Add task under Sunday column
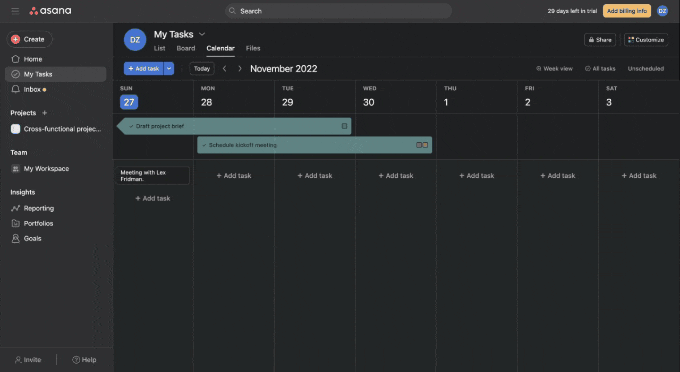This screenshot has width=680, height=372. click(153, 199)
